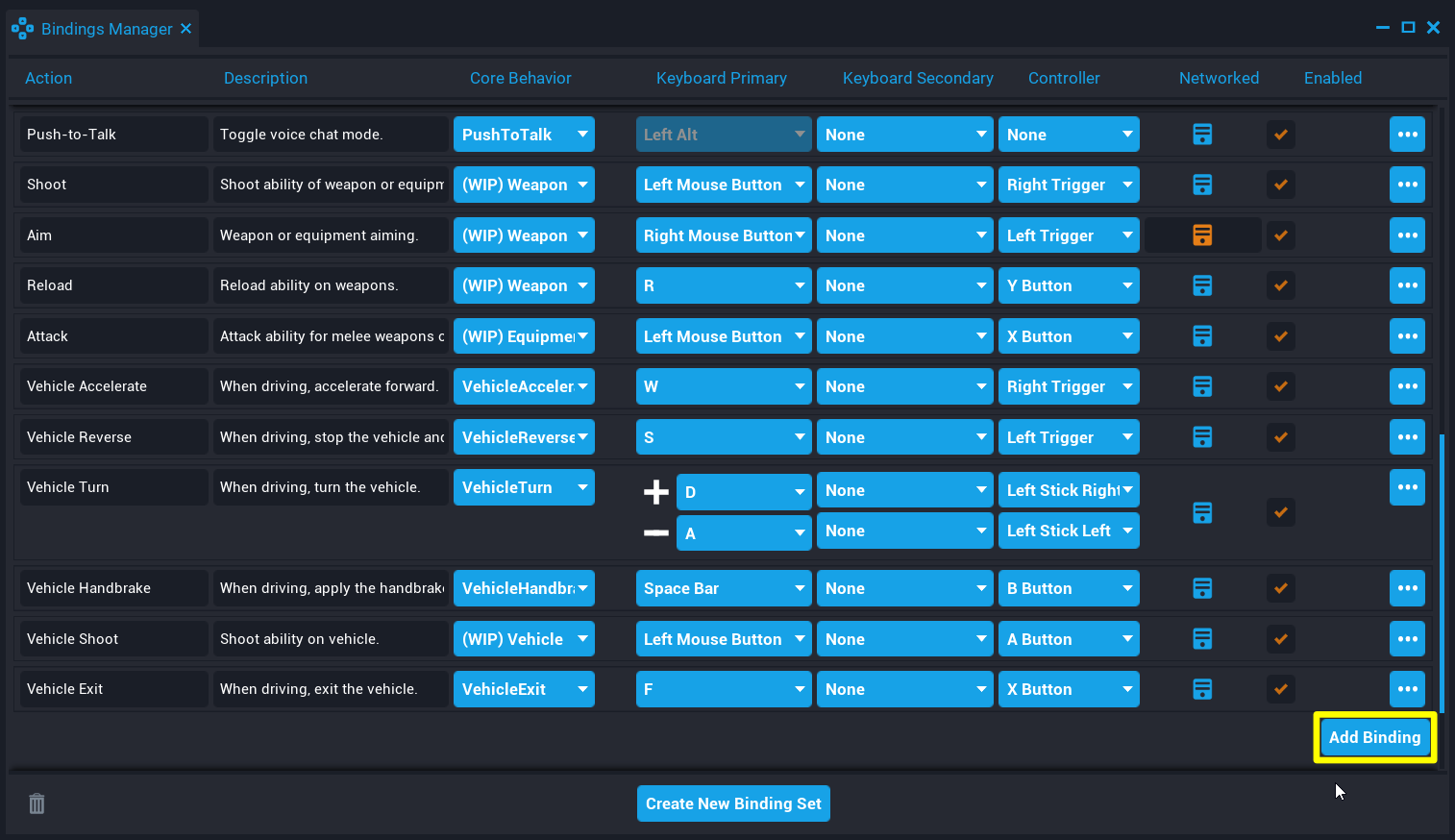Click networked icon in the Reload row

(x=1202, y=285)
